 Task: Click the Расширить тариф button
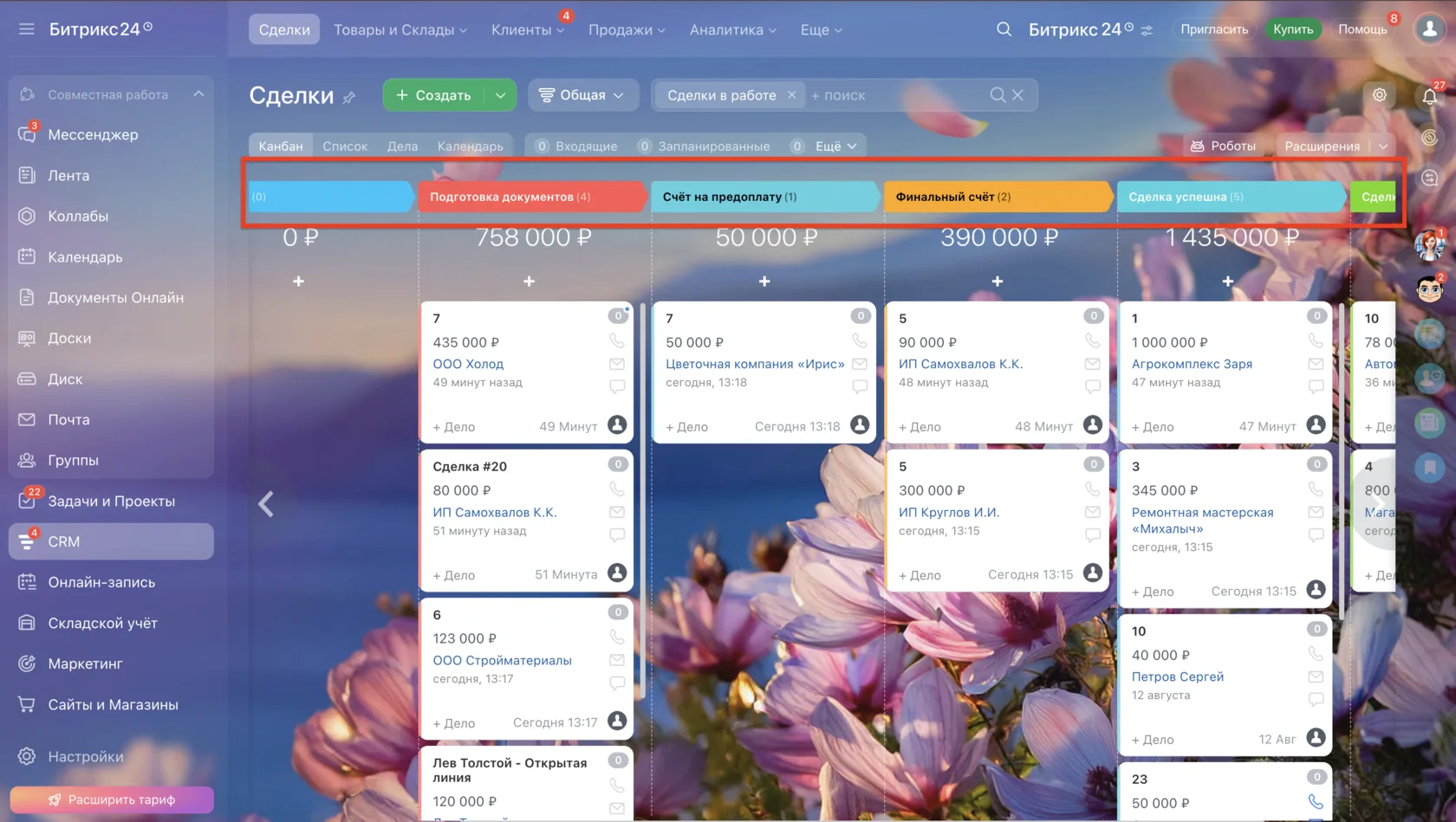point(112,799)
